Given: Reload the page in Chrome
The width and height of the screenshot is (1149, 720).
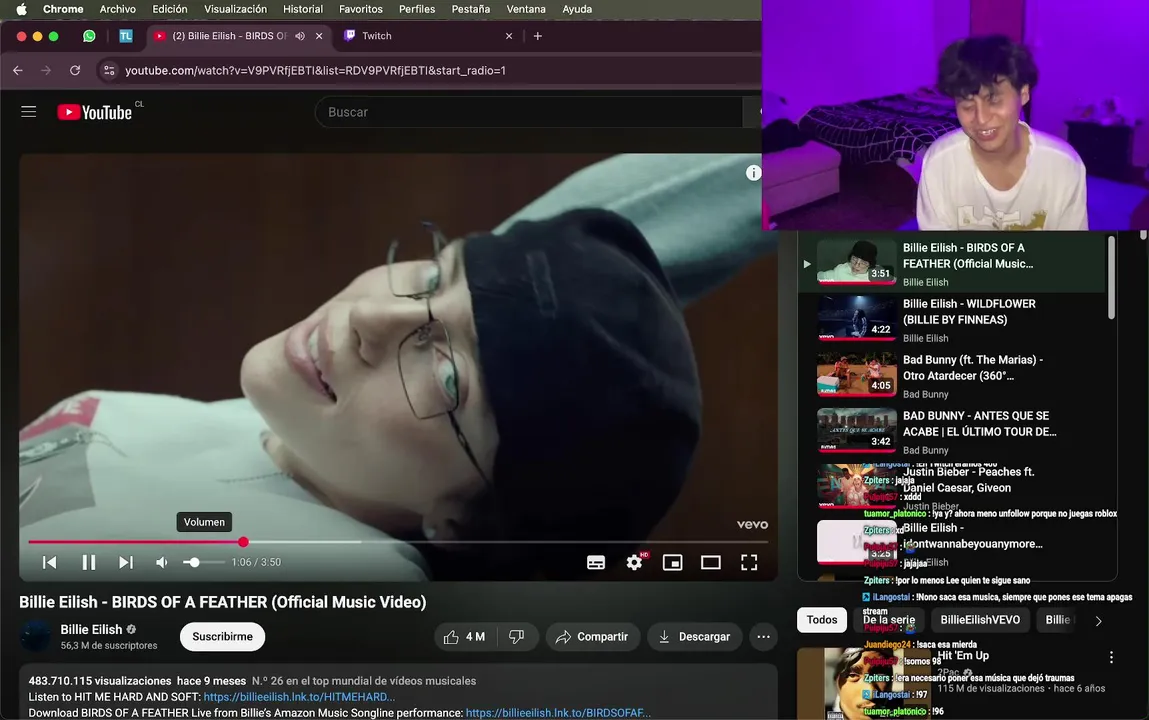Looking at the screenshot, I should (75, 70).
